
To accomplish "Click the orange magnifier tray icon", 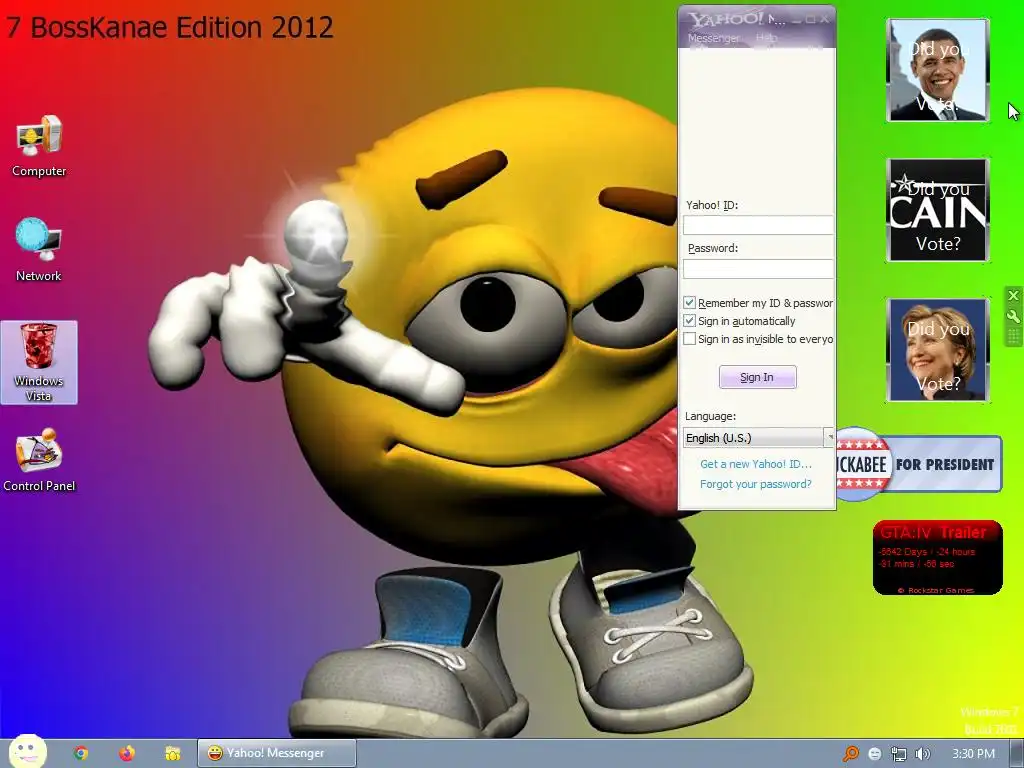I will pyautogui.click(x=850, y=754).
